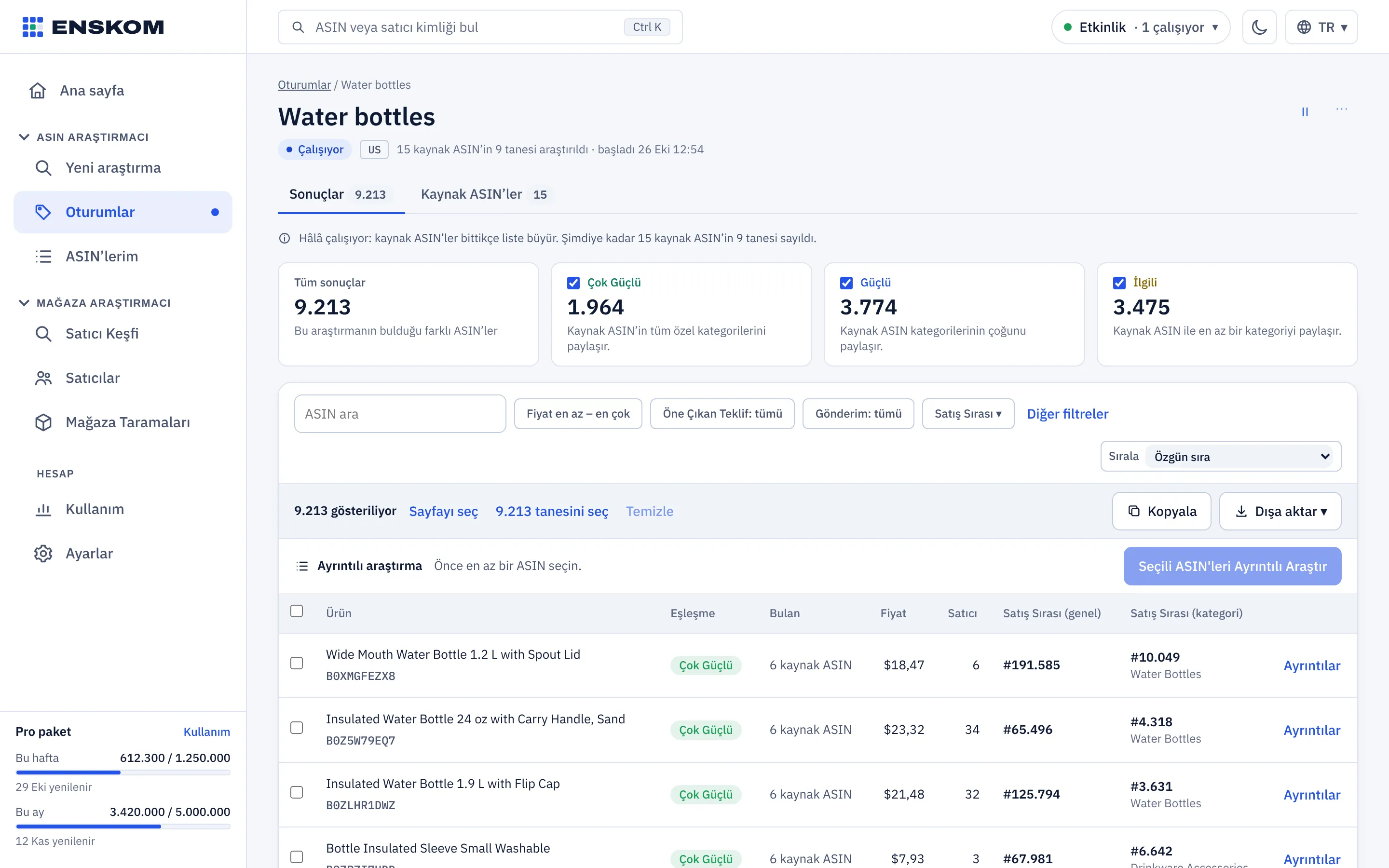The width and height of the screenshot is (1389, 868).
Task: Open Ana sayfa home icon
Action: [x=38, y=91]
